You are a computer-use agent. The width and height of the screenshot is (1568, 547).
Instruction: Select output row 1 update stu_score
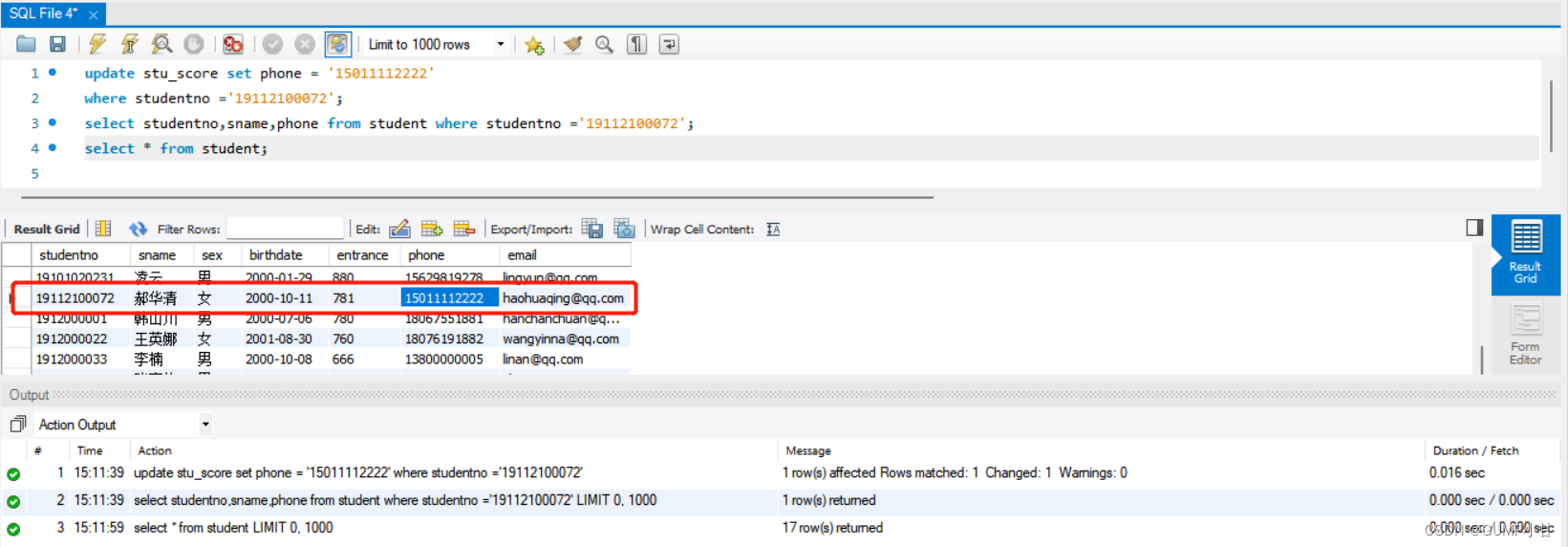(779, 472)
